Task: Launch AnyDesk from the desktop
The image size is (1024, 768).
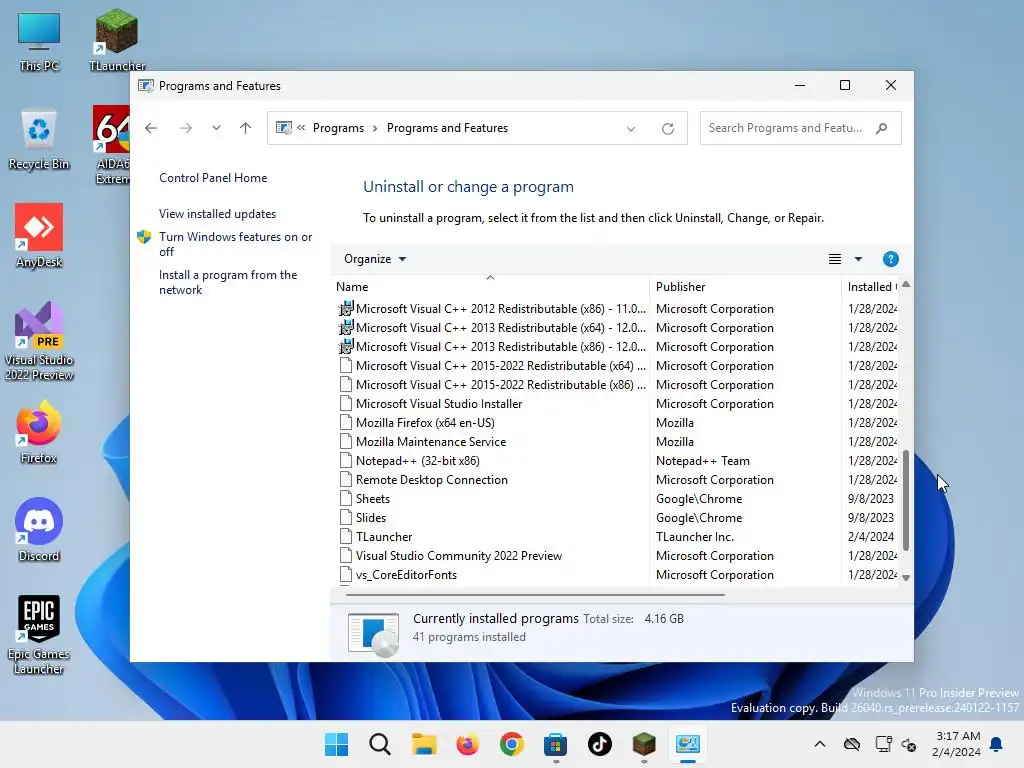Action: [x=39, y=236]
